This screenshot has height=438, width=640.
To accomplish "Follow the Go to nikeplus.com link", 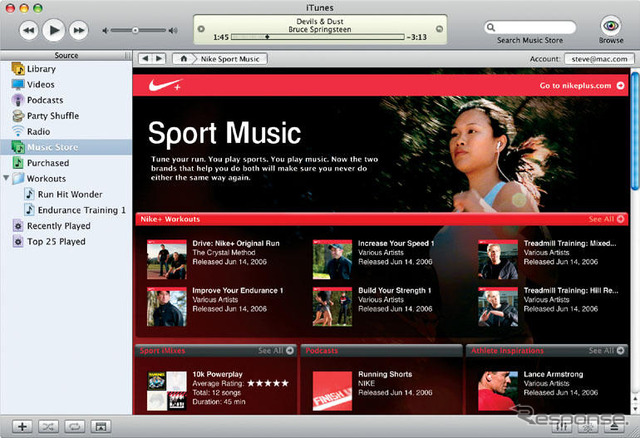I will (582, 85).
